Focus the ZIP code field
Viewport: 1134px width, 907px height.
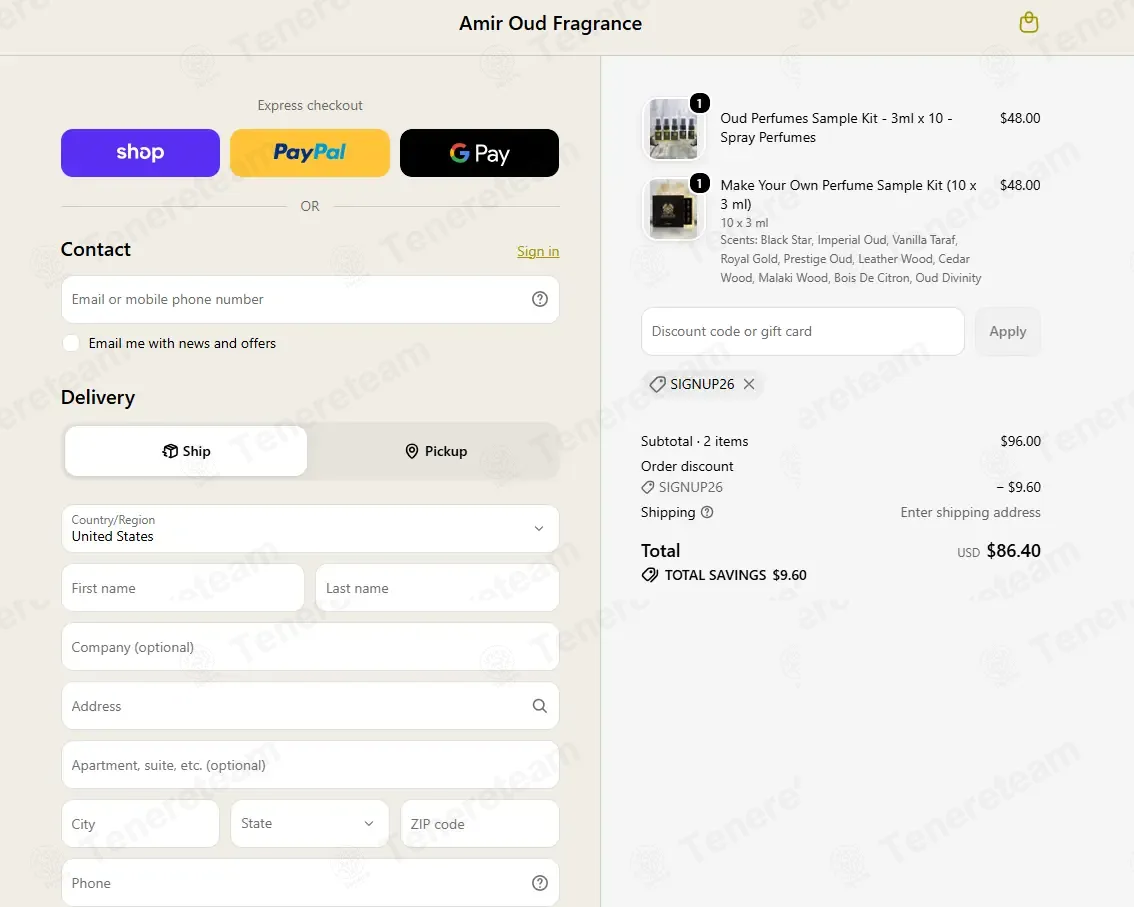point(479,823)
